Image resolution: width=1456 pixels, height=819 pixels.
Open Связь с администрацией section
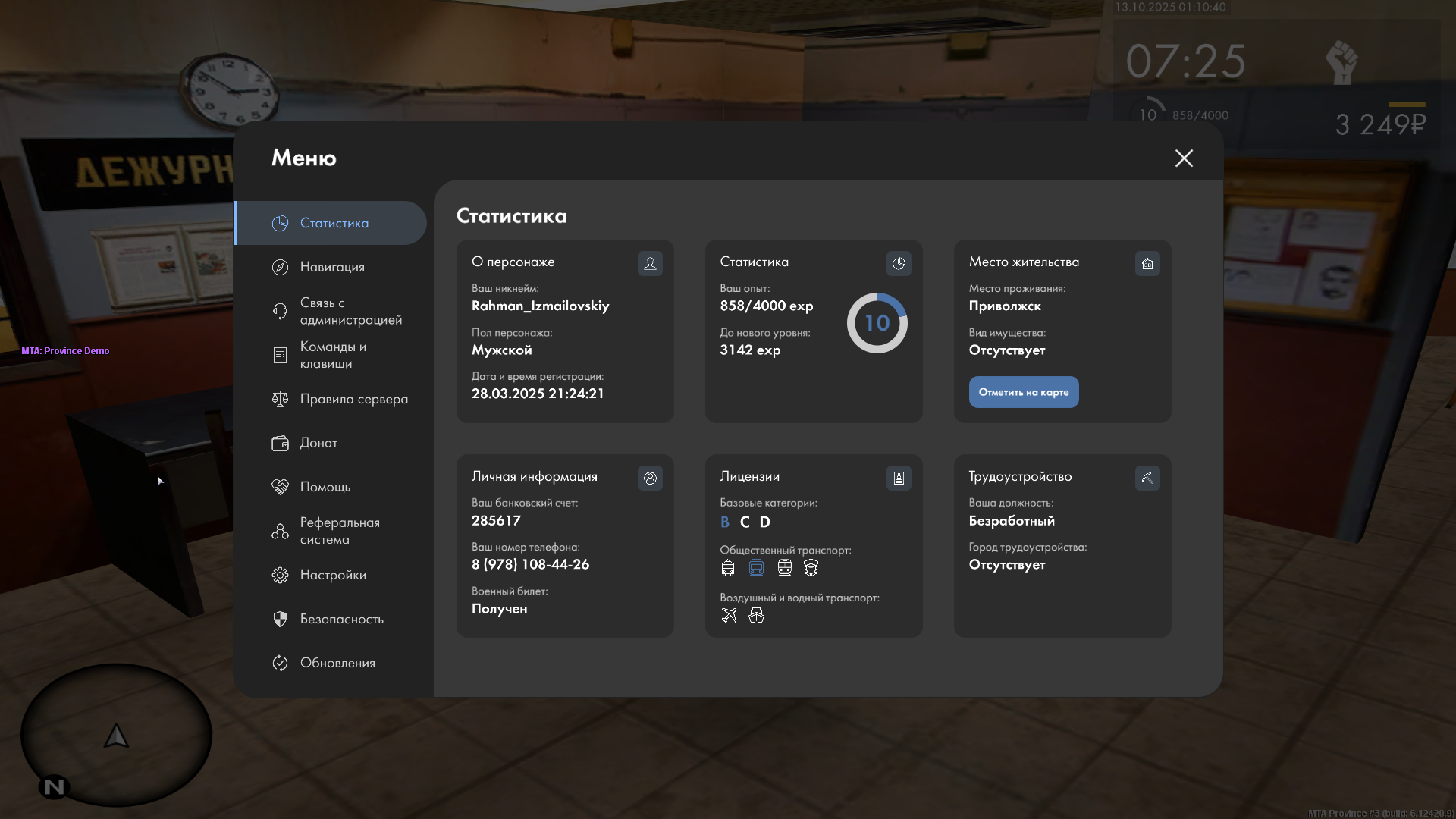pyautogui.click(x=350, y=311)
